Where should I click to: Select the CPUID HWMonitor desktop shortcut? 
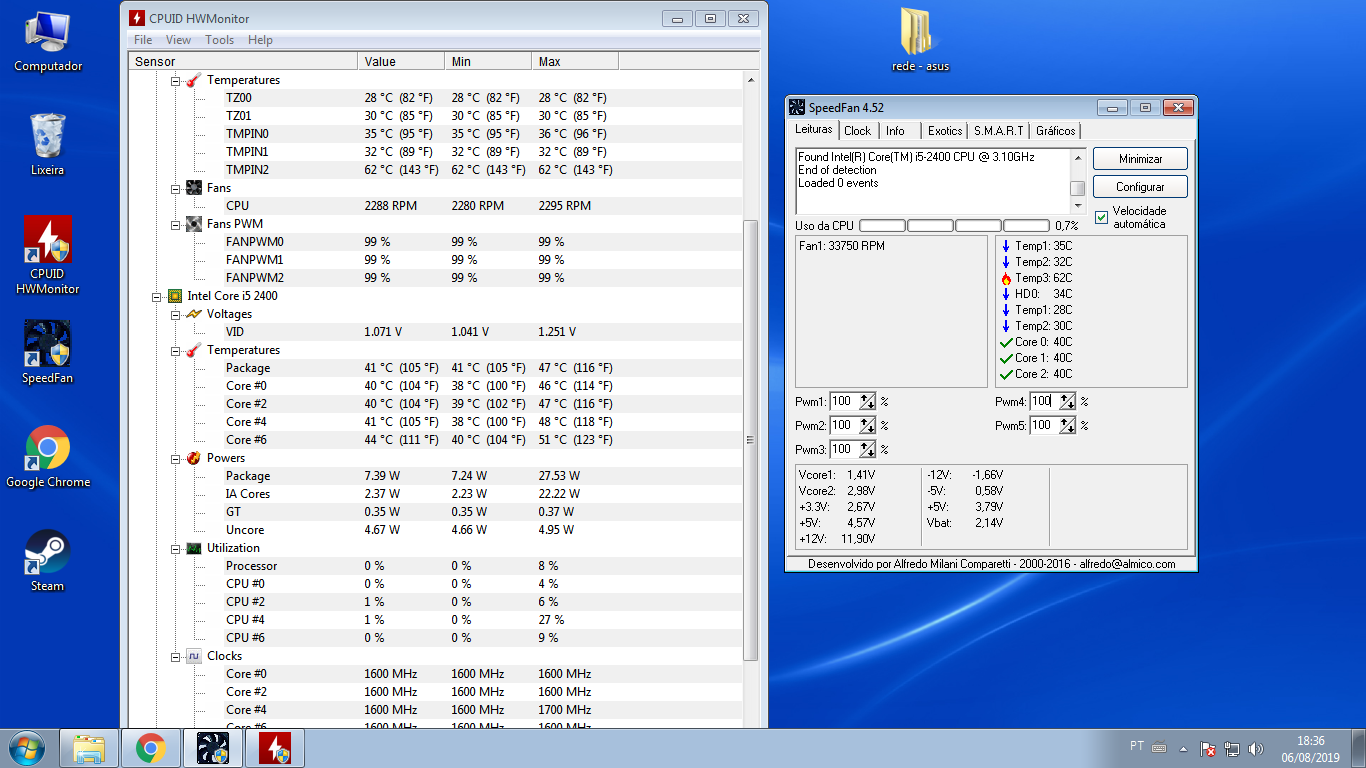coord(47,256)
